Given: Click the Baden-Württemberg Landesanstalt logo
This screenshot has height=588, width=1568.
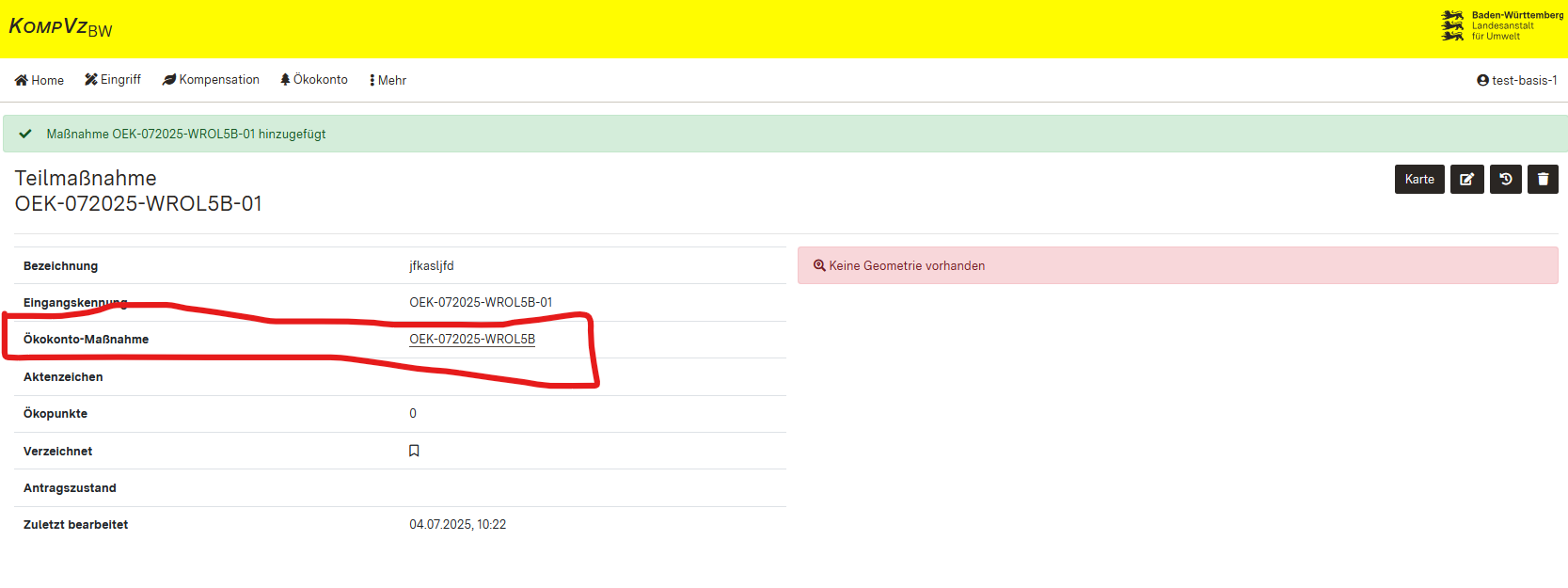Looking at the screenshot, I should [1502, 25].
